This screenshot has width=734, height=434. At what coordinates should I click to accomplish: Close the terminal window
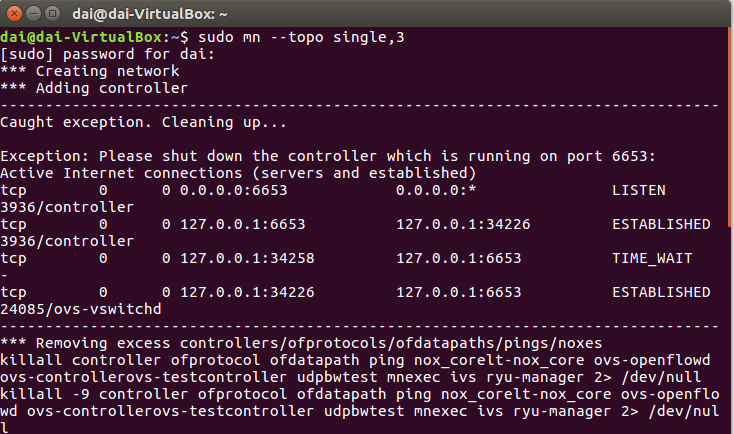pyautogui.click(x=15, y=14)
